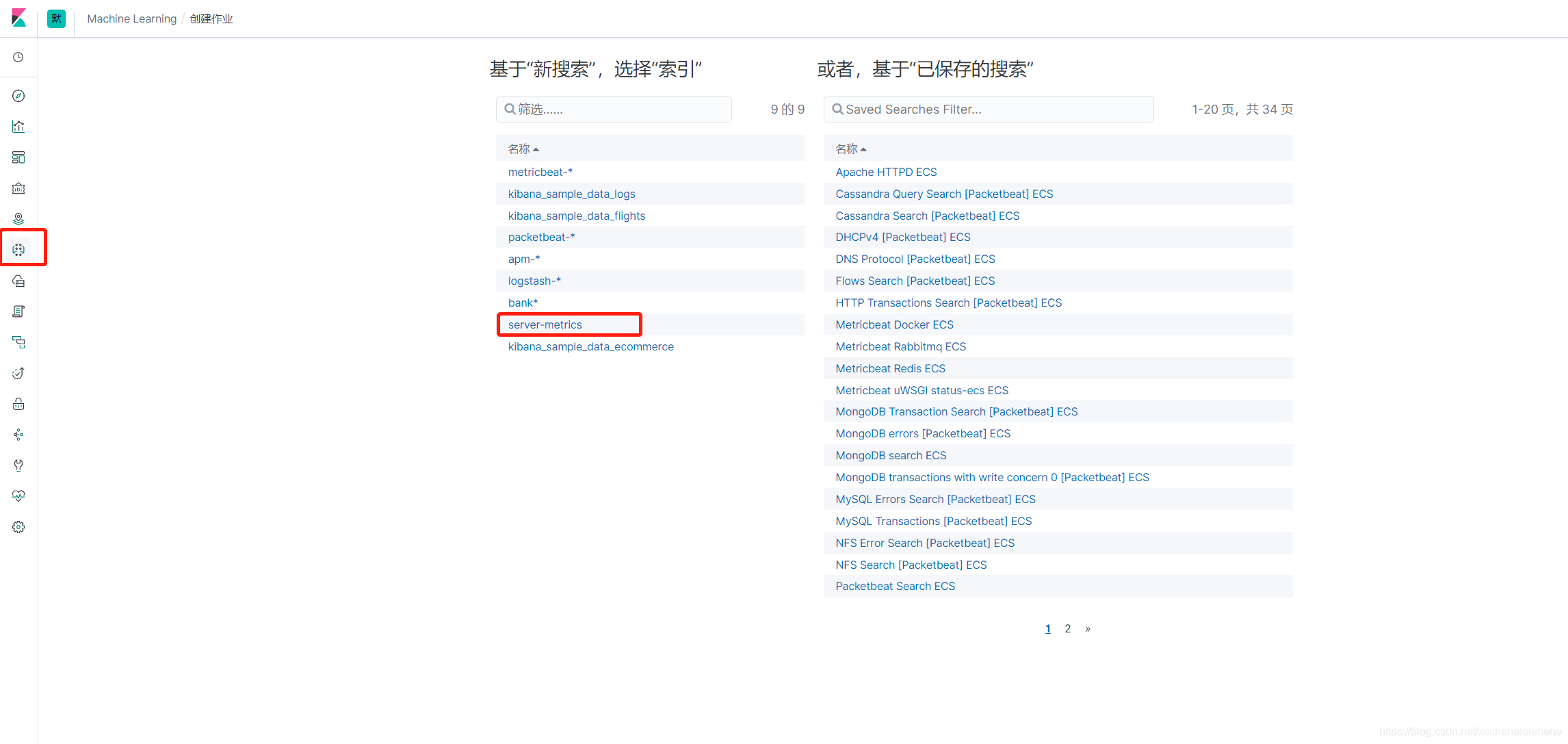Select kibana_sample_data_ecommerce index
The image size is (1568, 744).
[x=590, y=346]
